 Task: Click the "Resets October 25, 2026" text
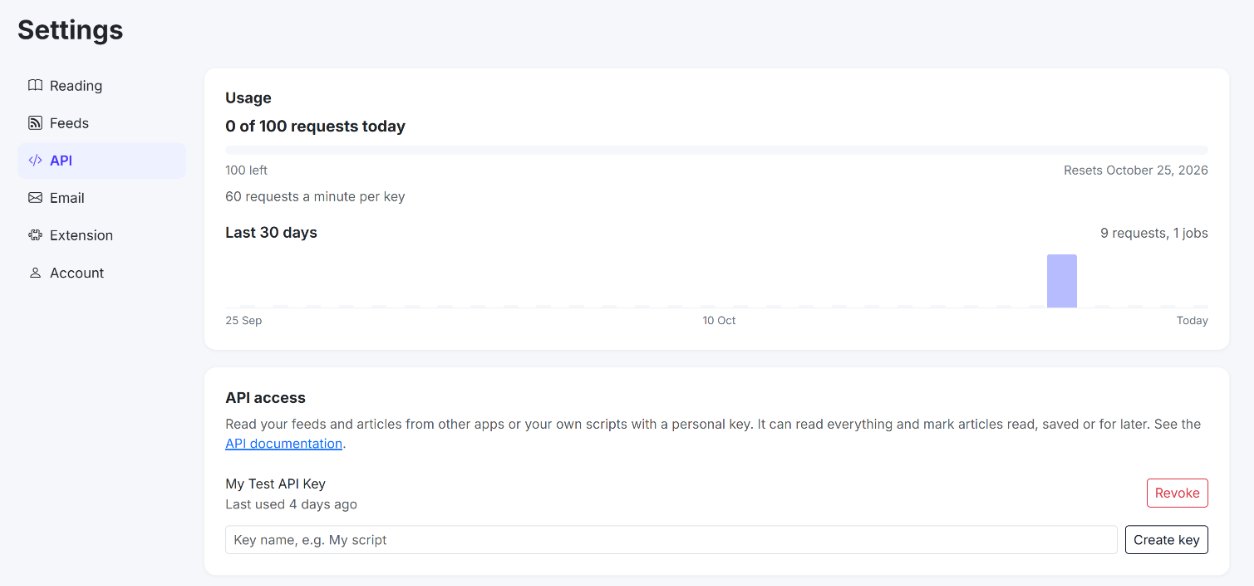point(1136,171)
